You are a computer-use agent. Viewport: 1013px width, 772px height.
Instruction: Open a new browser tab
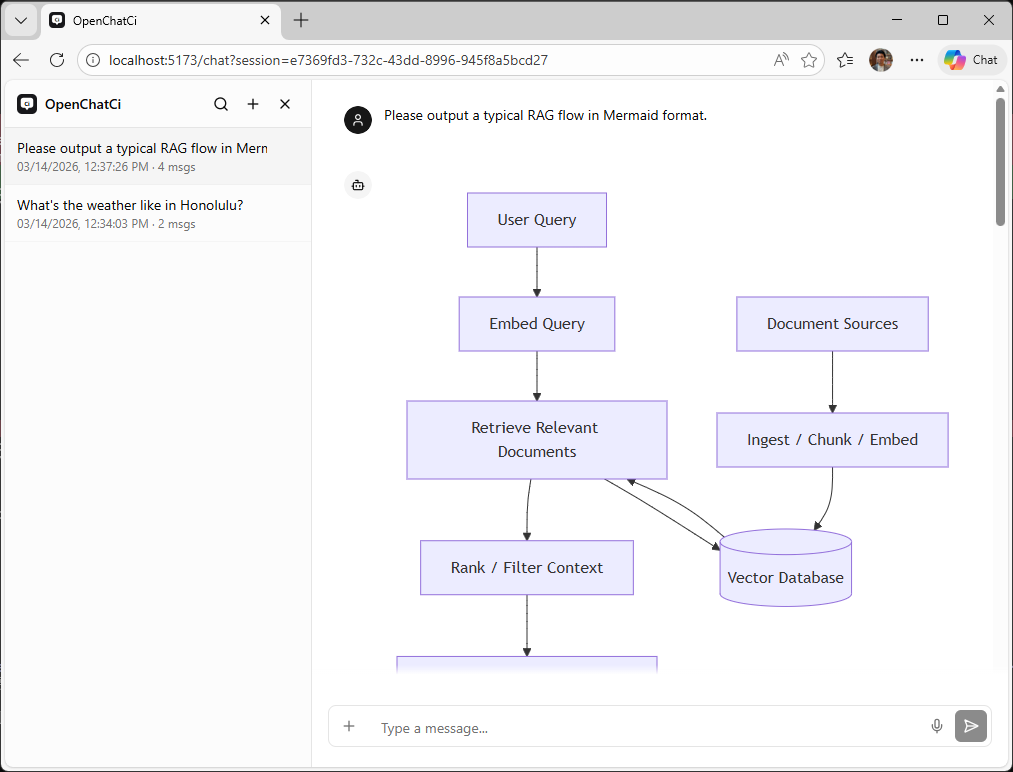click(x=300, y=21)
